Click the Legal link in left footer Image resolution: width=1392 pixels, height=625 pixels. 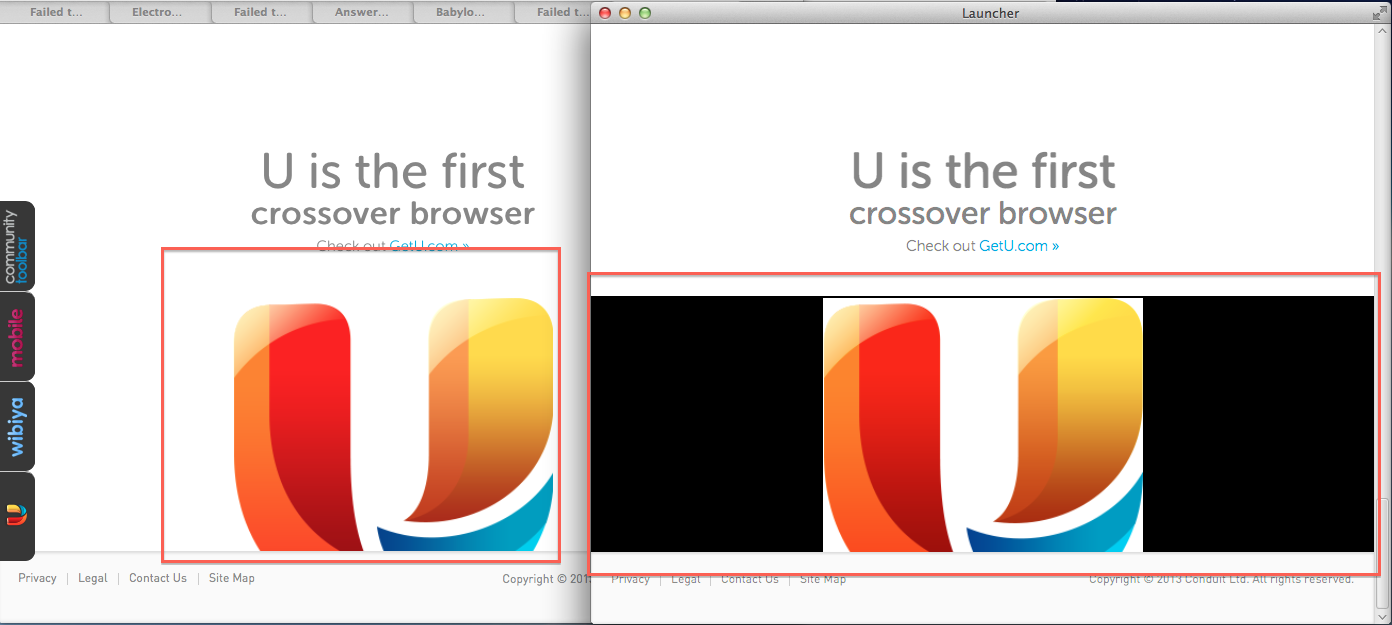pos(92,578)
